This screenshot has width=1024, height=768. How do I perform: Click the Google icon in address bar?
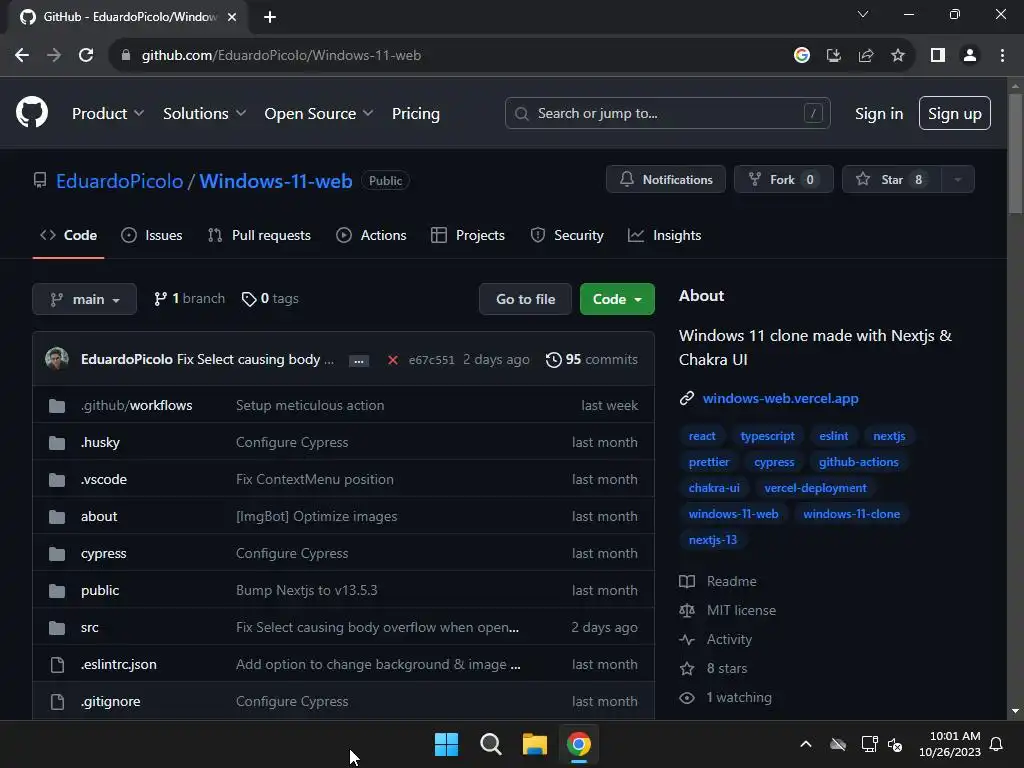[802, 56]
